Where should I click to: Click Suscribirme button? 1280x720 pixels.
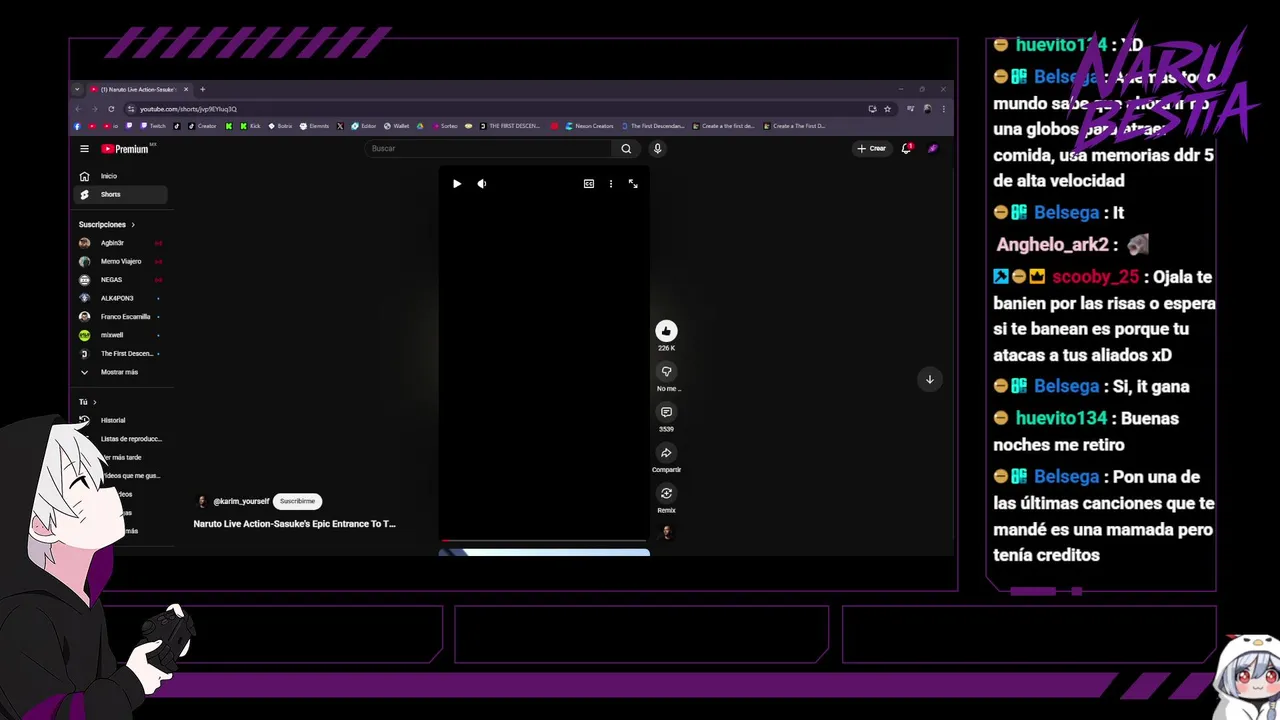[297, 501]
